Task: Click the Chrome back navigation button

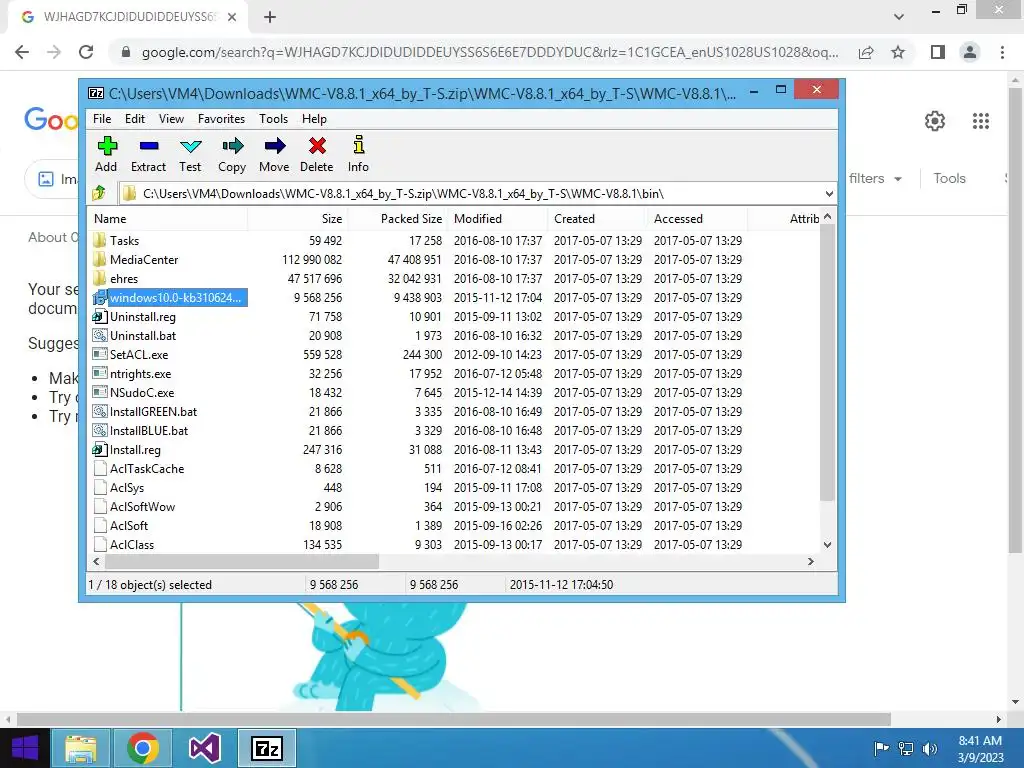Action: click(x=22, y=52)
